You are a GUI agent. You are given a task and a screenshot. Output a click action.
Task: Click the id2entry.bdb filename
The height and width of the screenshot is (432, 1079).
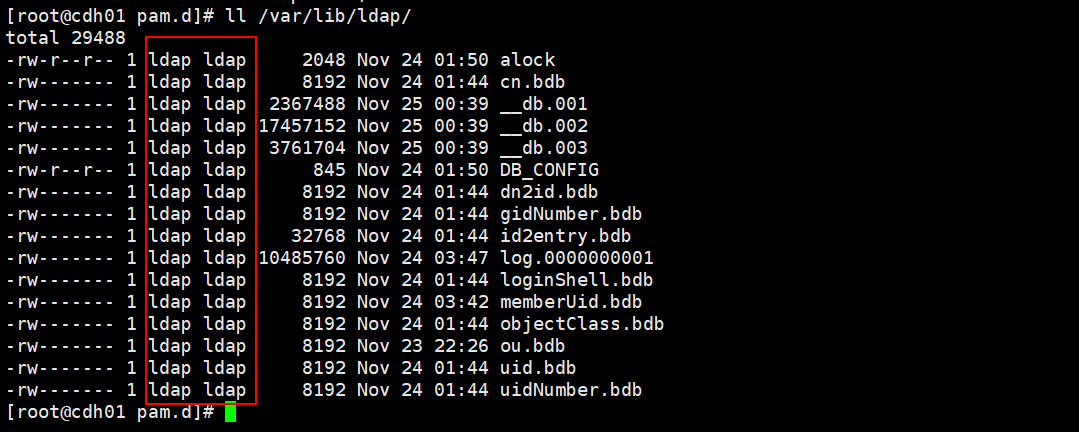pyautogui.click(x=565, y=236)
